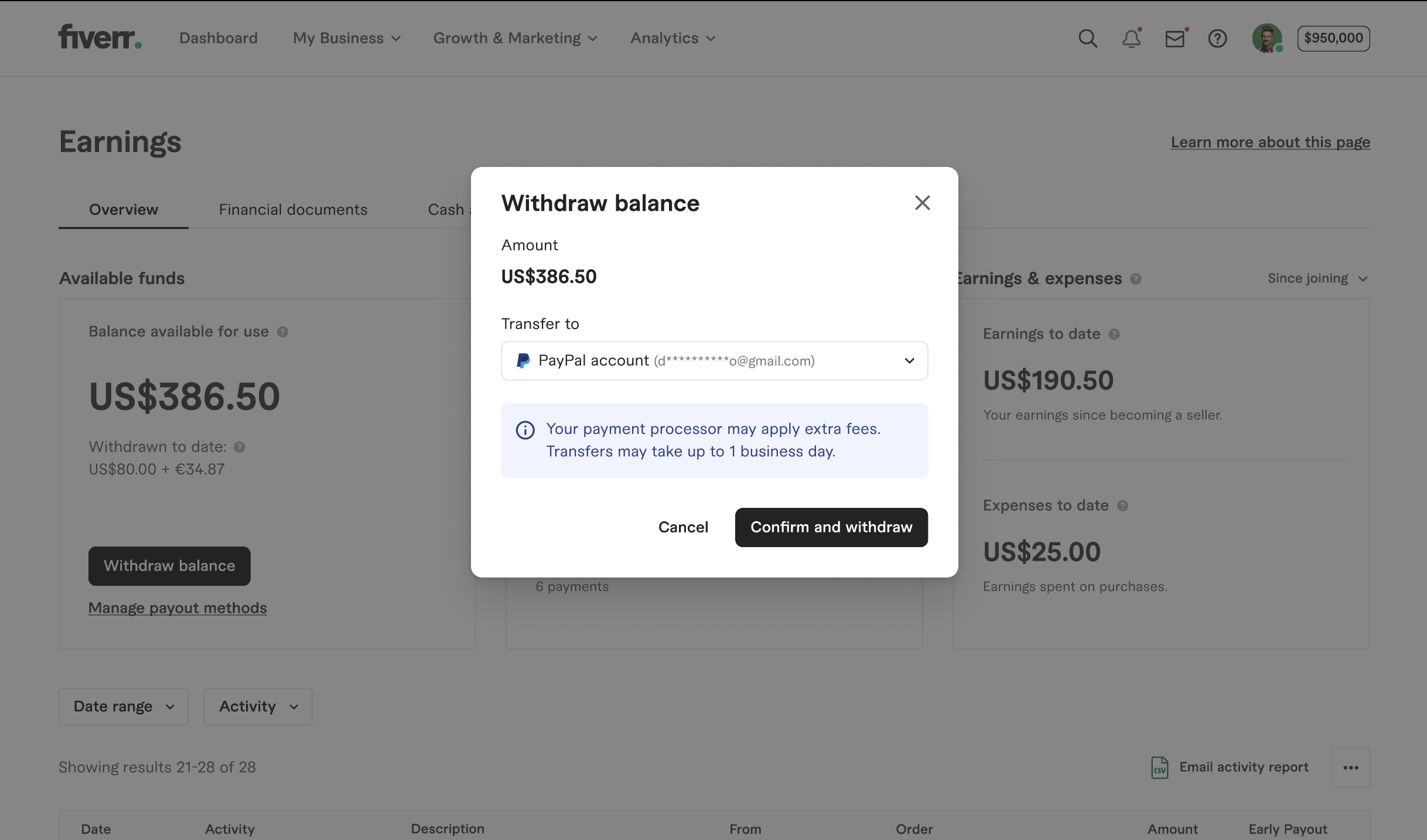Click the CSV email activity report icon
The height and width of the screenshot is (840, 1427).
pyautogui.click(x=1159, y=767)
